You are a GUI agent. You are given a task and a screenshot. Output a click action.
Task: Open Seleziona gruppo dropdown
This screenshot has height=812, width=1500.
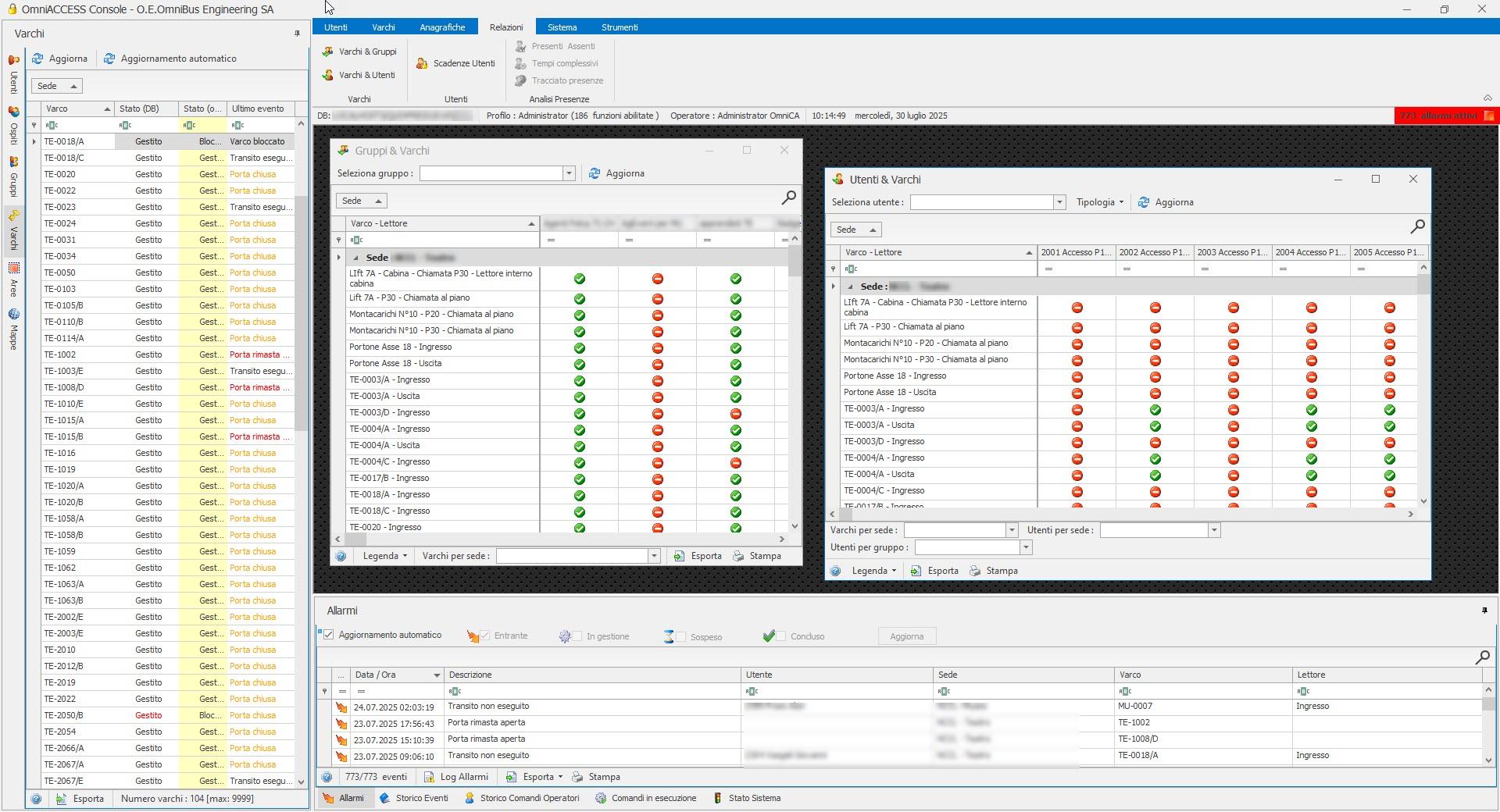point(569,173)
